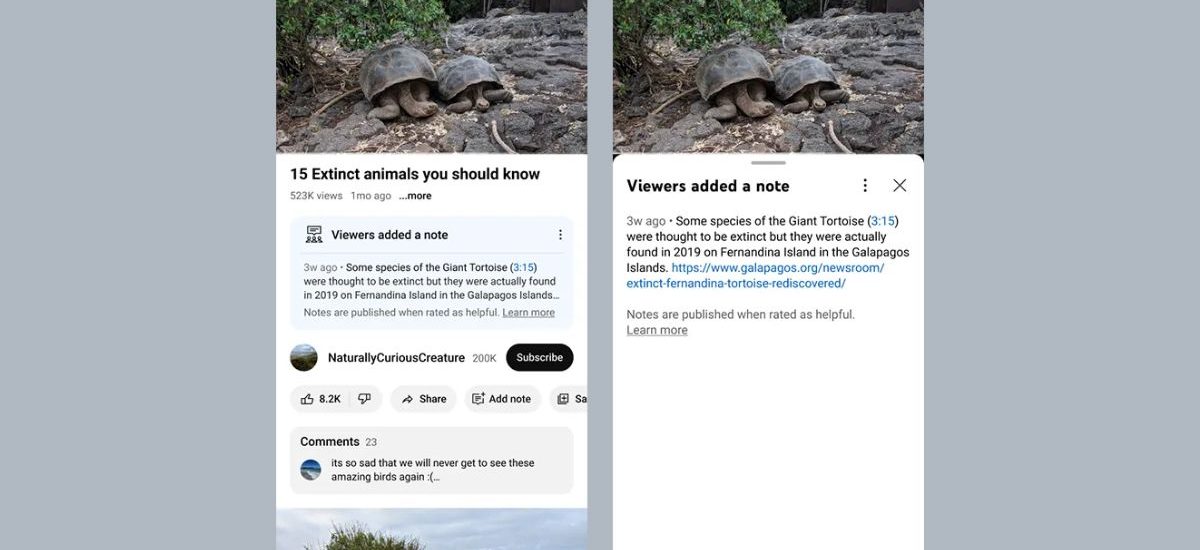Jump to 3:15 timestamp in note card
The image size is (1200, 550).
click(524, 268)
